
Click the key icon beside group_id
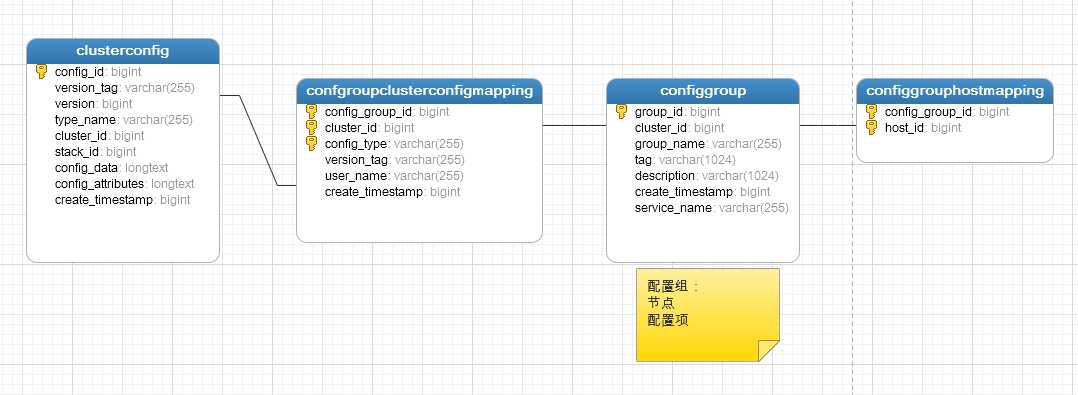click(x=622, y=111)
